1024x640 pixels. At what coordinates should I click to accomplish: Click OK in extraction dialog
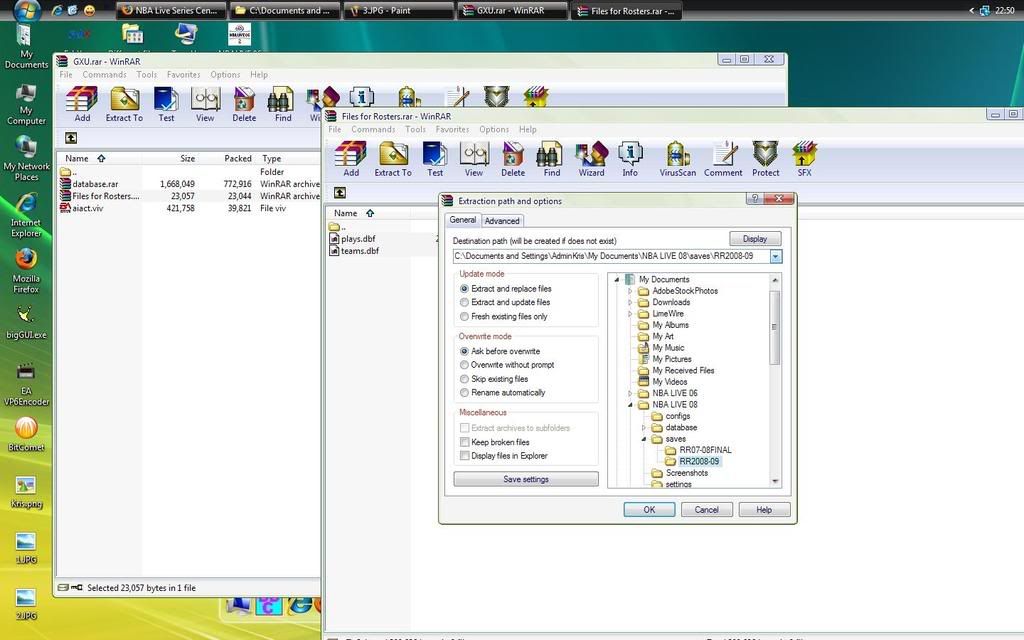[x=649, y=509]
